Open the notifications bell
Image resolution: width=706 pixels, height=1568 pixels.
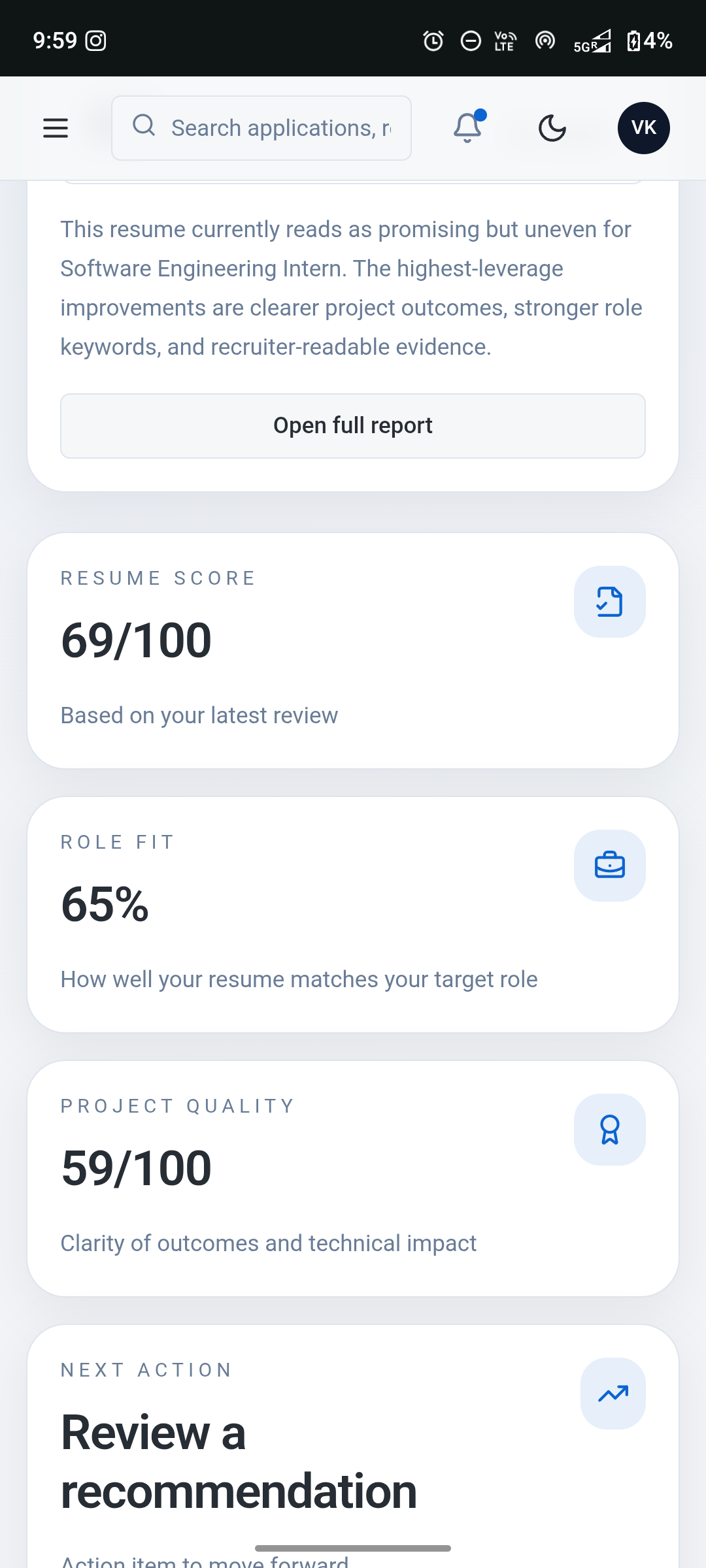(468, 127)
